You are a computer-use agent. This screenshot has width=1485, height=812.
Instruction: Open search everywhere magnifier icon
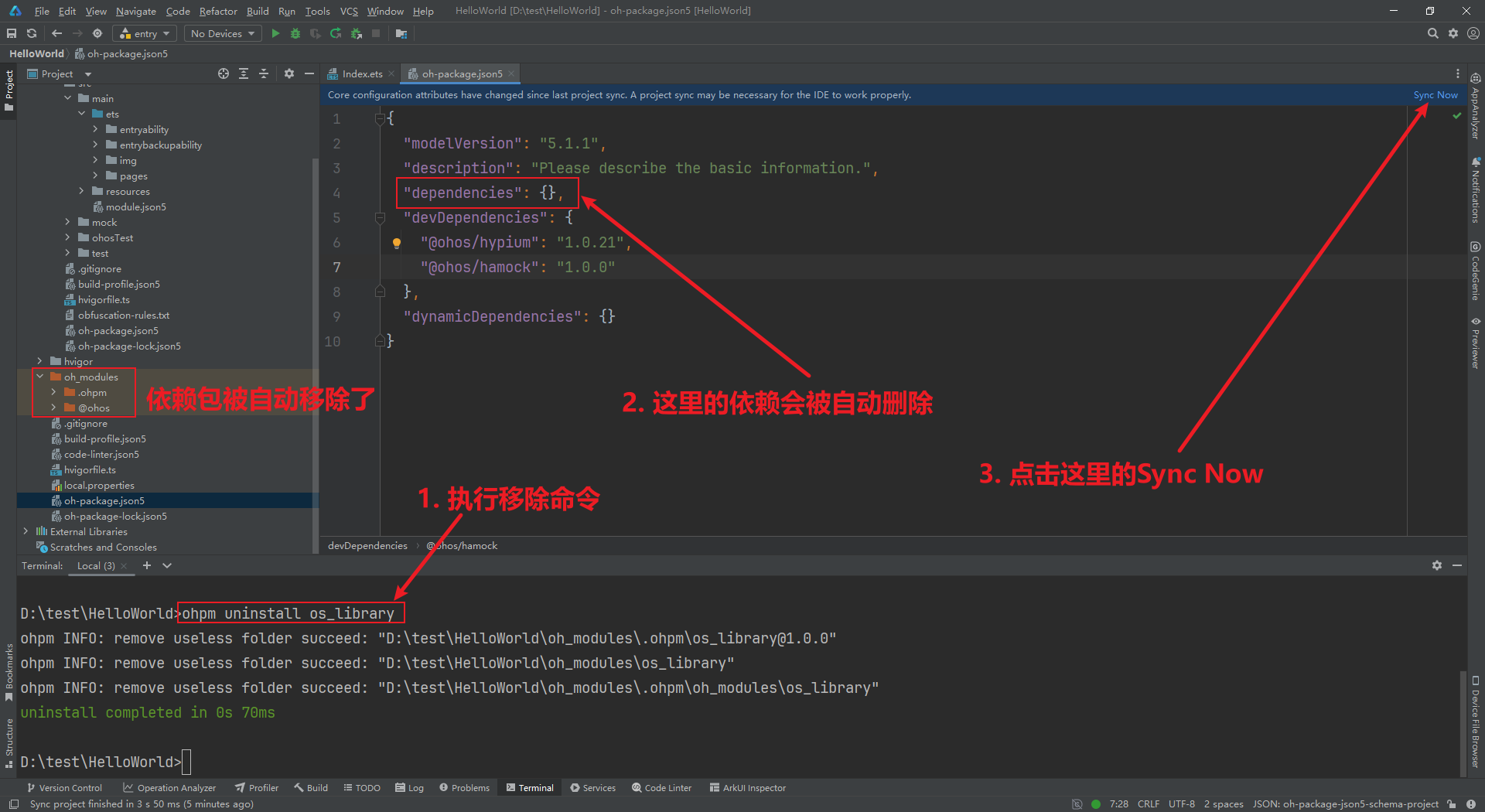[1432, 33]
